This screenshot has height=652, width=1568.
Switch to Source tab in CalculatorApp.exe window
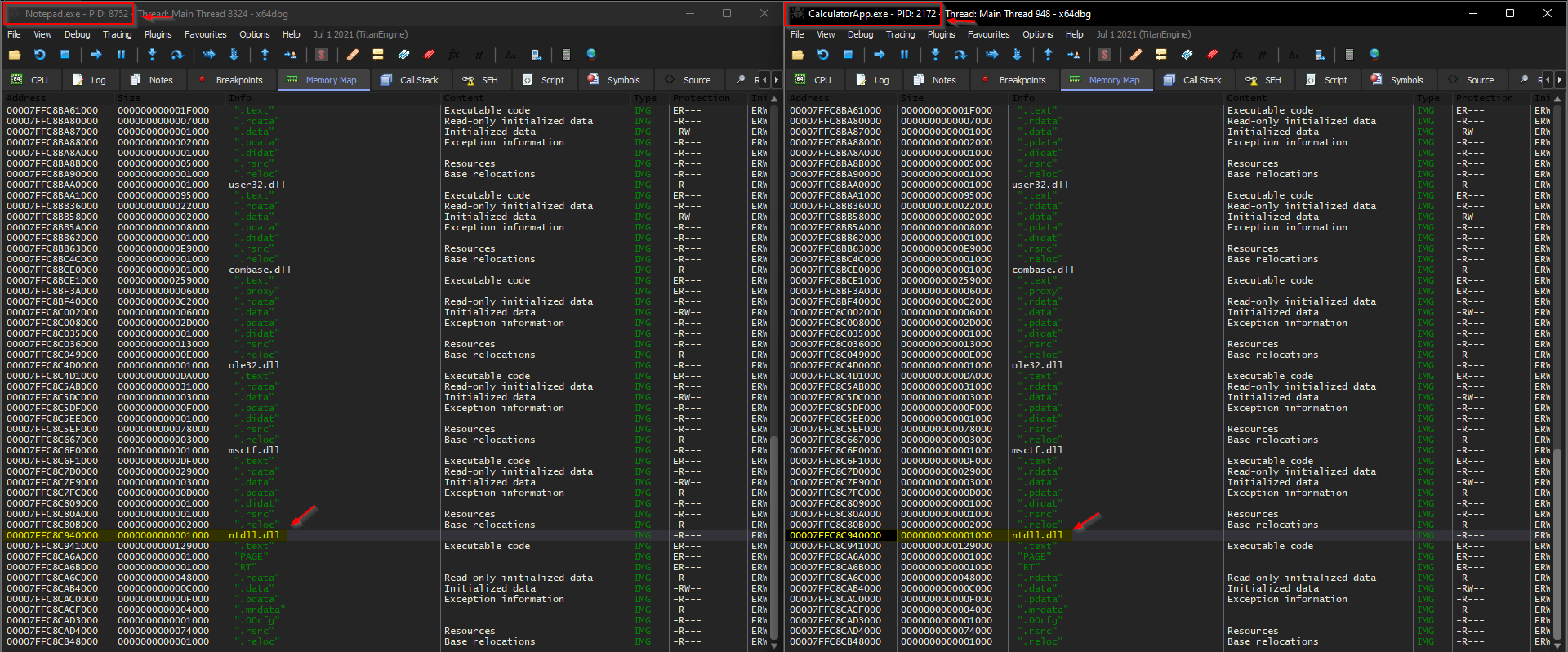(x=1471, y=79)
